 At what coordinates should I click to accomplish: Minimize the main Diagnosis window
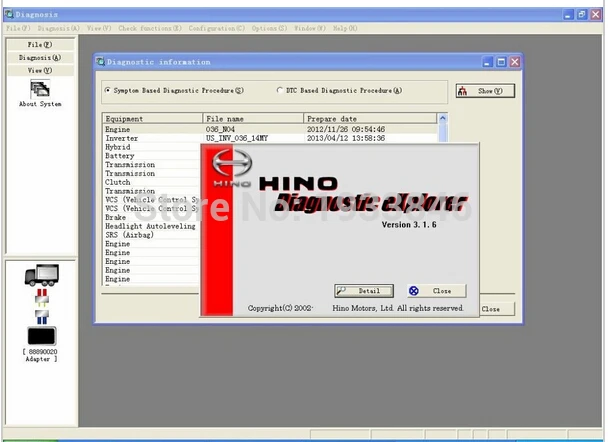coord(568,15)
